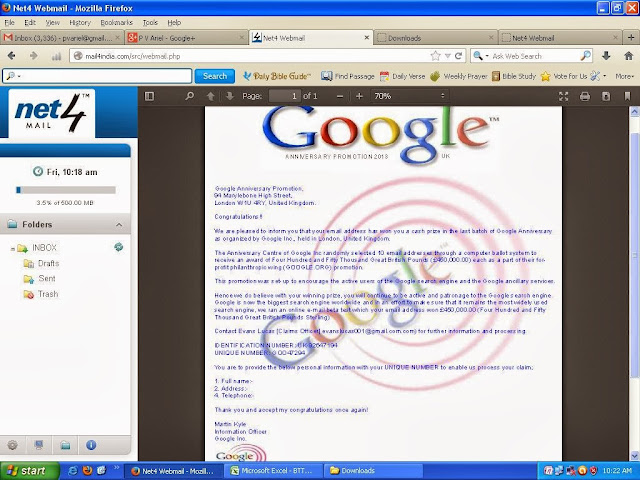Open the PDF find magnifier

point(190,96)
